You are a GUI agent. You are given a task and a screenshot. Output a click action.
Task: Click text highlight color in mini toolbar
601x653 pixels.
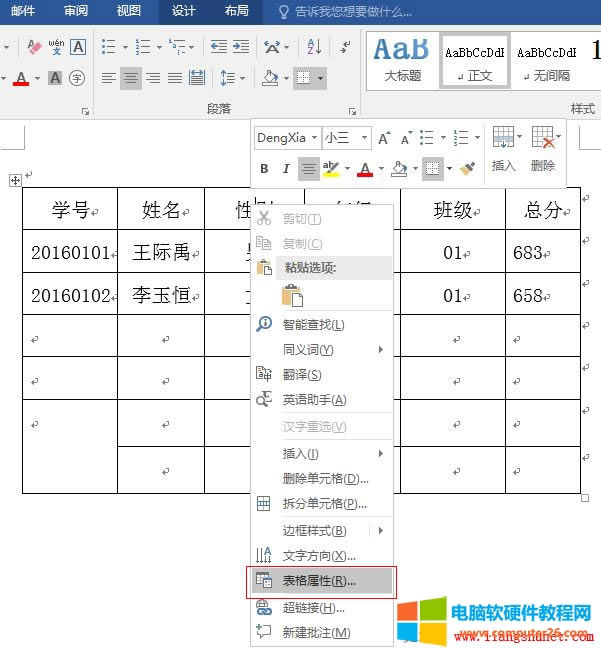pyautogui.click(x=331, y=169)
